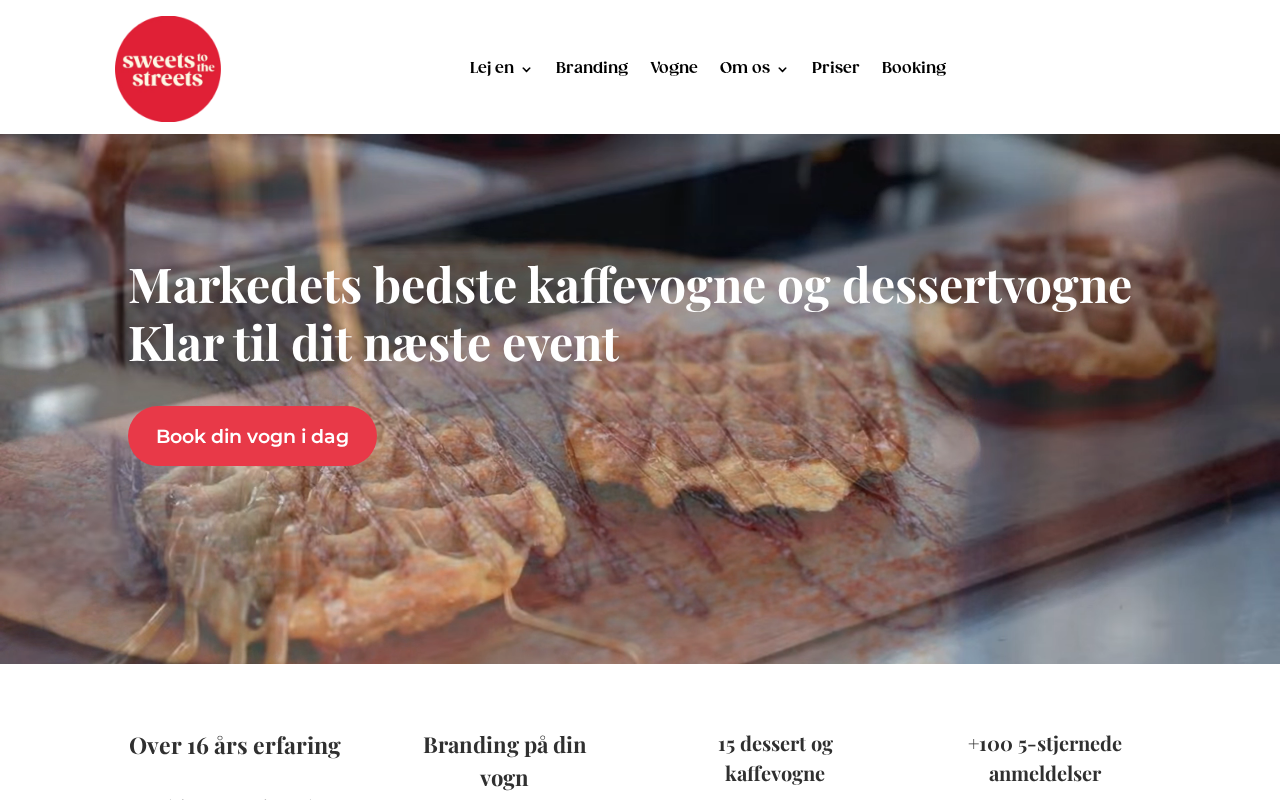Select the Over 16 års erfaring heading
This screenshot has width=1280, height=800.
(x=235, y=745)
